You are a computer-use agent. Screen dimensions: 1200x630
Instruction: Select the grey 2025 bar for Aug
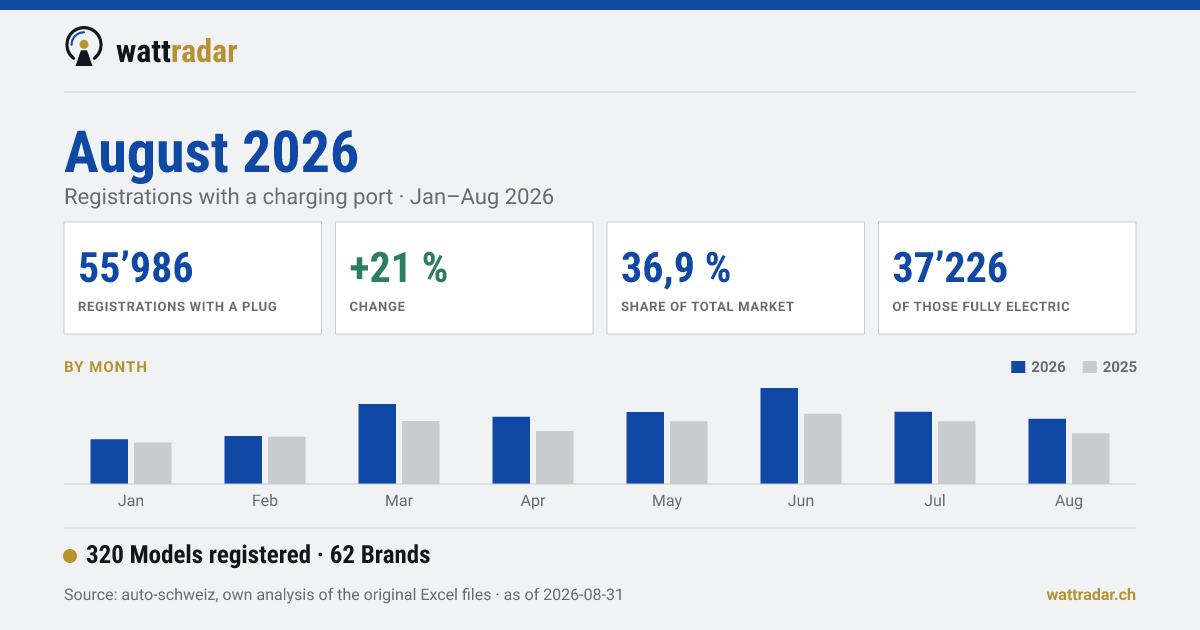pyautogui.click(x=1091, y=458)
